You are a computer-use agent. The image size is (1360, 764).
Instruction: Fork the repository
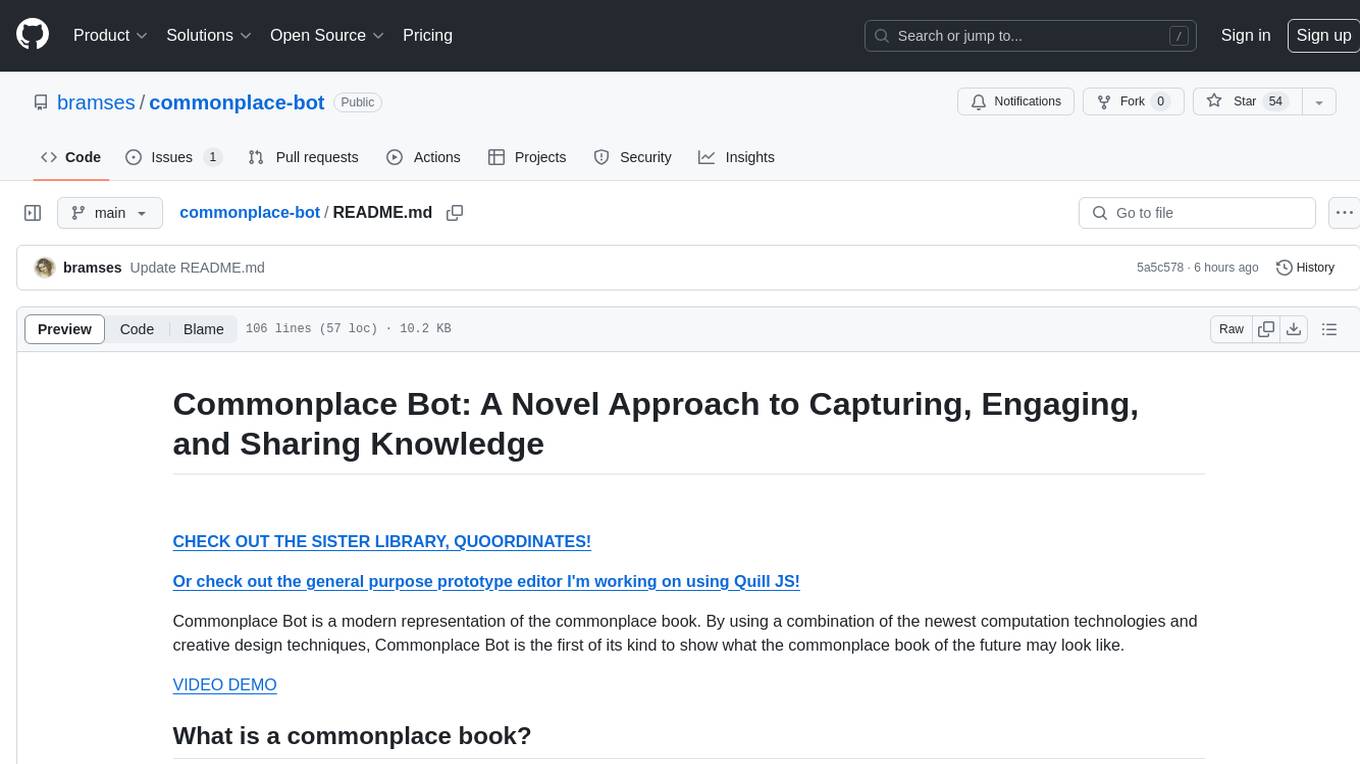click(x=1134, y=102)
